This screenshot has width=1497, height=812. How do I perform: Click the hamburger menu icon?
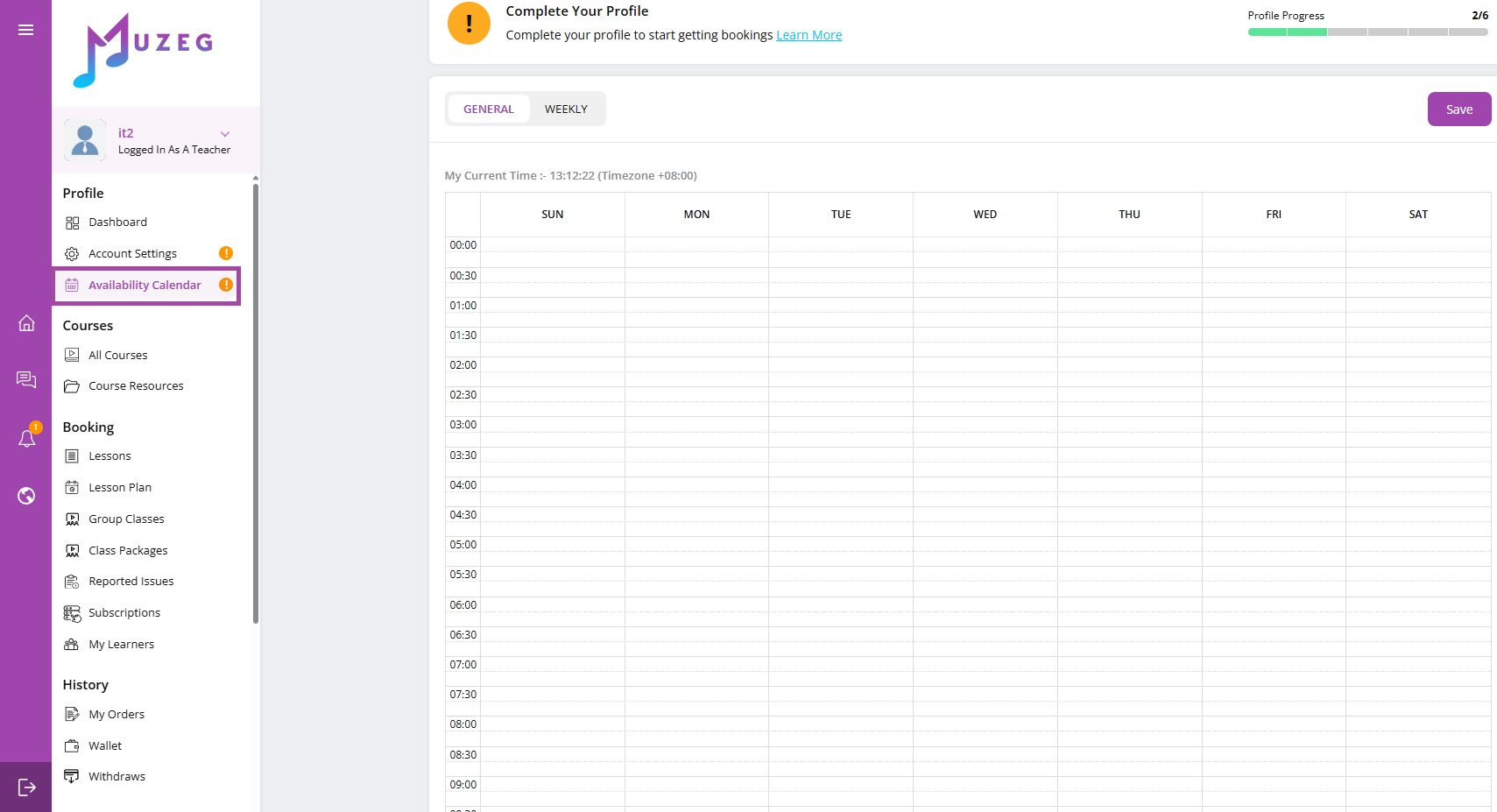(26, 30)
